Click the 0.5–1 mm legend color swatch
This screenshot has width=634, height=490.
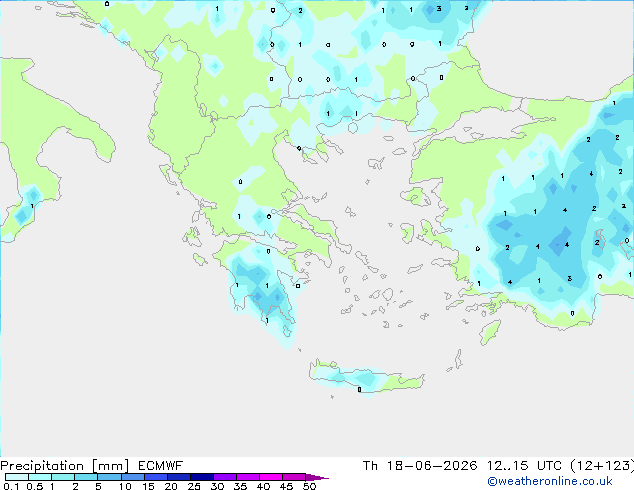tap(40, 477)
